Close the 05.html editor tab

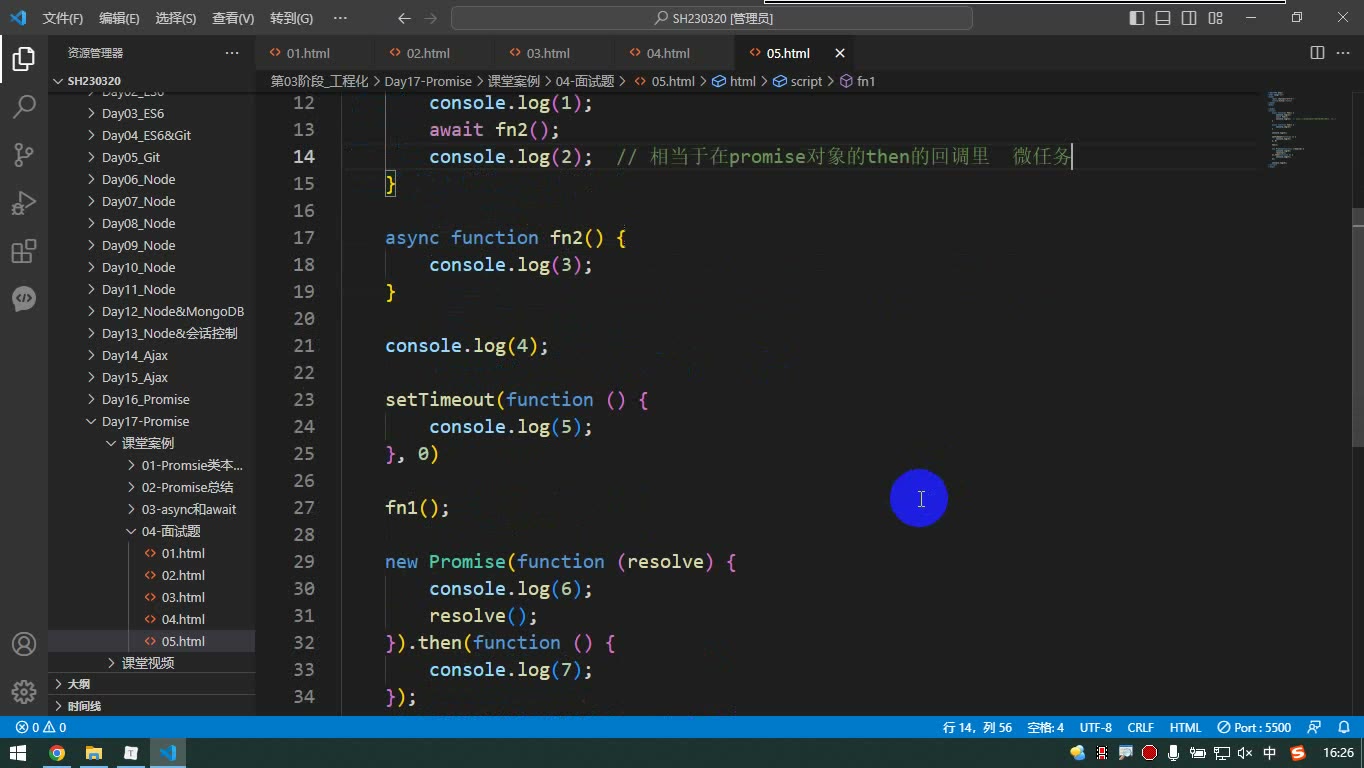point(840,53)
